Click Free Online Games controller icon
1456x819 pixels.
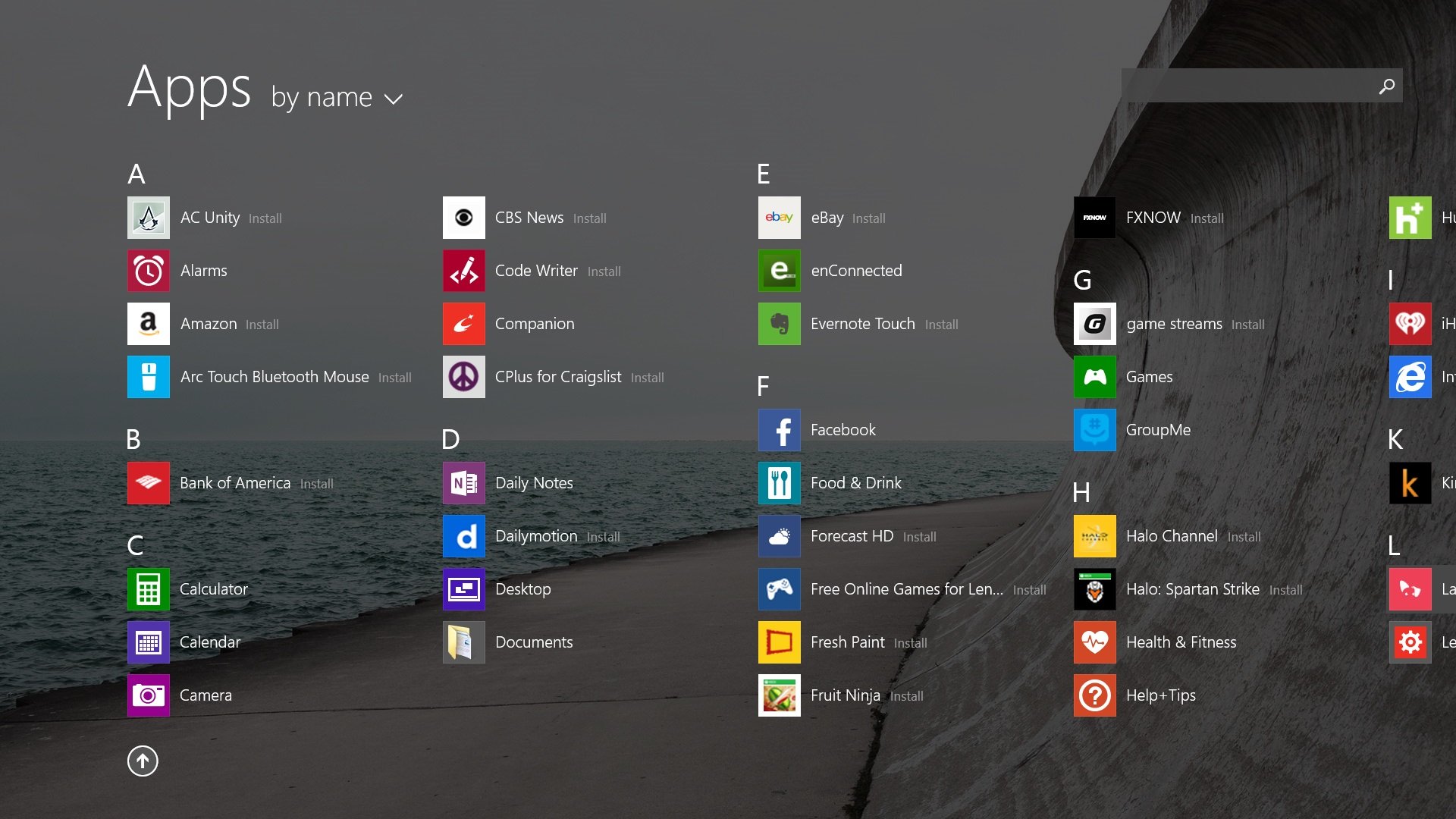[x=780, y=589]
